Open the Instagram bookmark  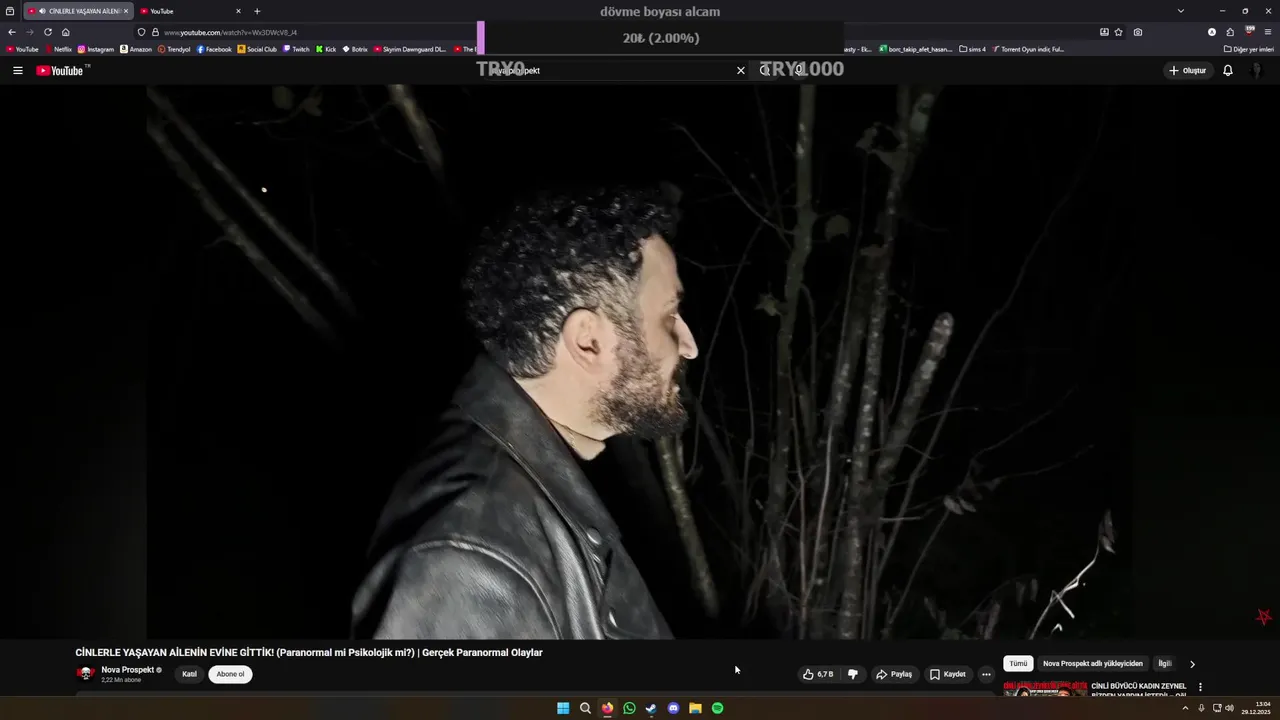click(x=96, y=49)
